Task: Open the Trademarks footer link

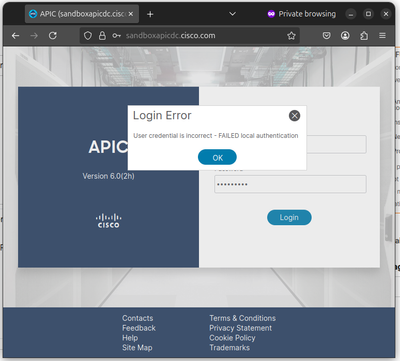Action: [x=229, y=348]
